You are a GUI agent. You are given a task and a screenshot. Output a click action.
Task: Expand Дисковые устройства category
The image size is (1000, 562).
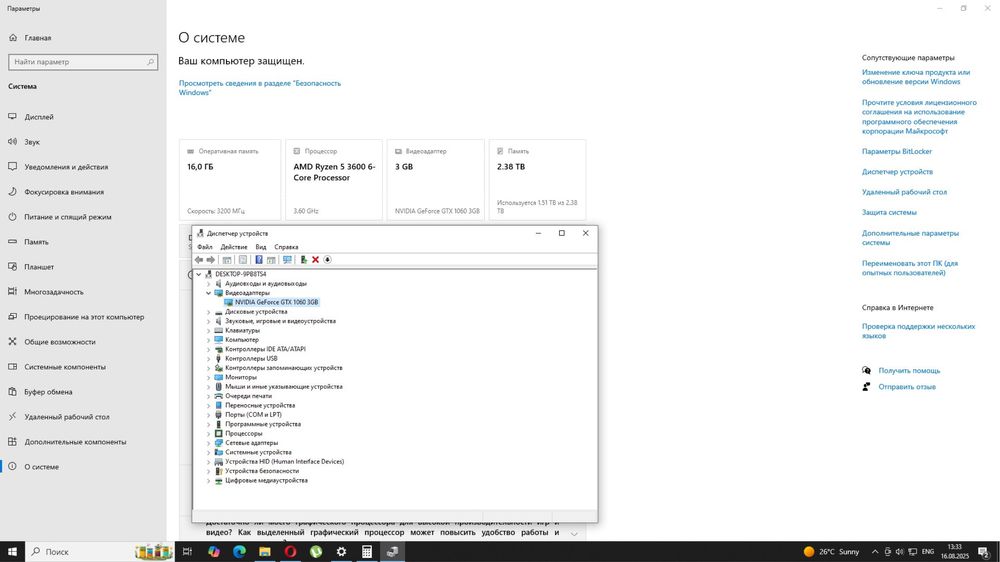208,312
